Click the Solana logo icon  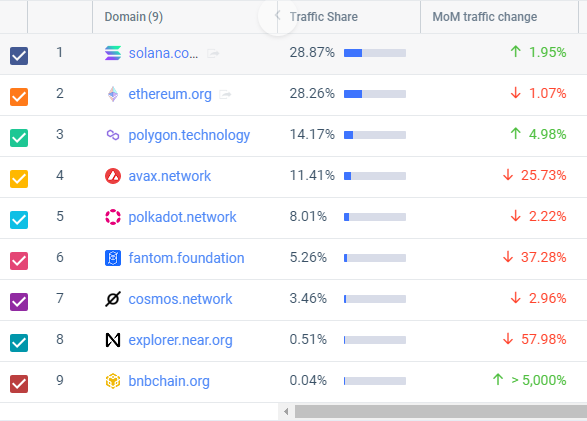click(113, 53)
